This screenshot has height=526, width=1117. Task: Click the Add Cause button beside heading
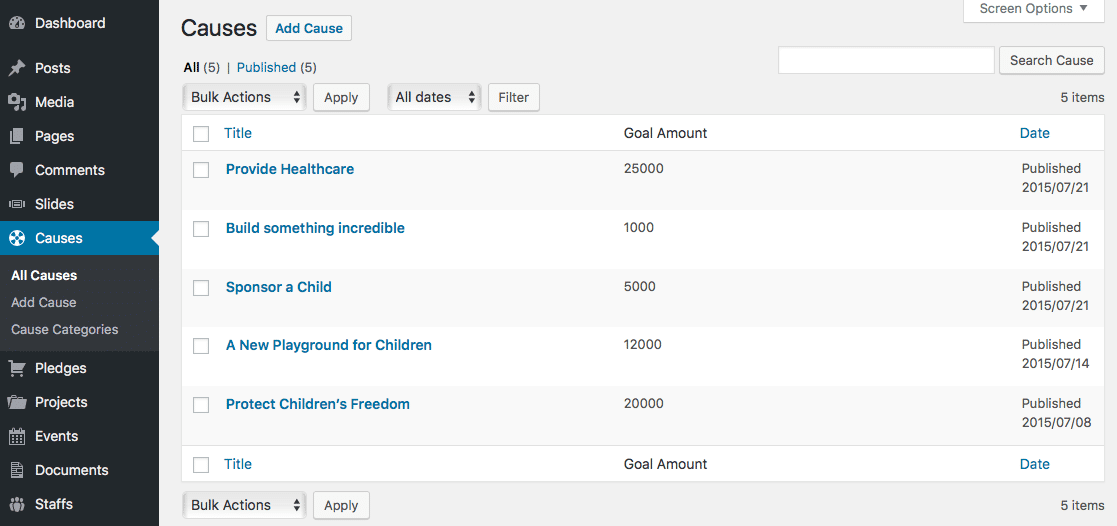tap(309, 29)
